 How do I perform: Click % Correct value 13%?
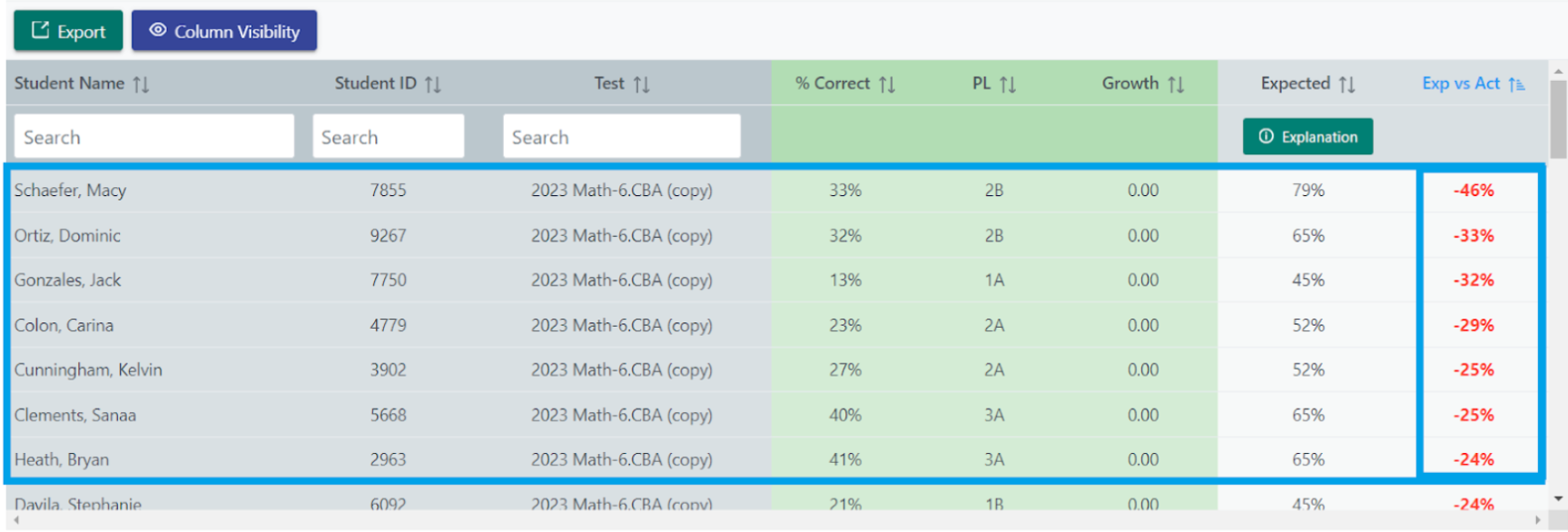tap(845, 281)
